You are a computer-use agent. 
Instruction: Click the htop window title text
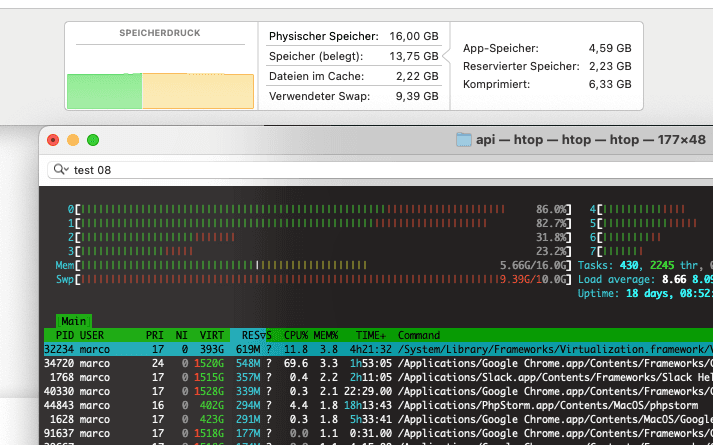tap(591, 140)
